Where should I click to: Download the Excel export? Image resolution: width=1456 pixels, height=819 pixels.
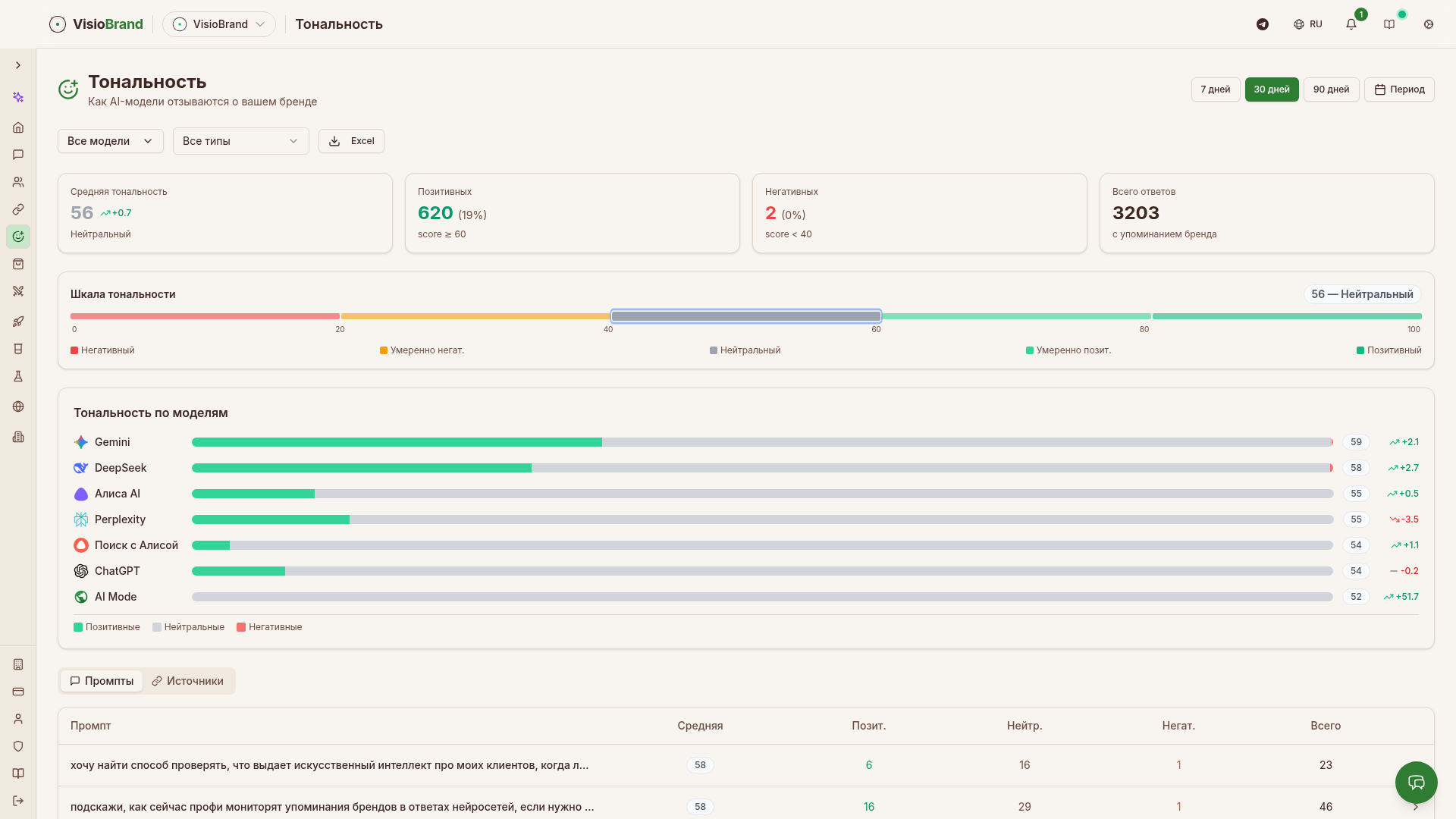click(x=351, y=141)
